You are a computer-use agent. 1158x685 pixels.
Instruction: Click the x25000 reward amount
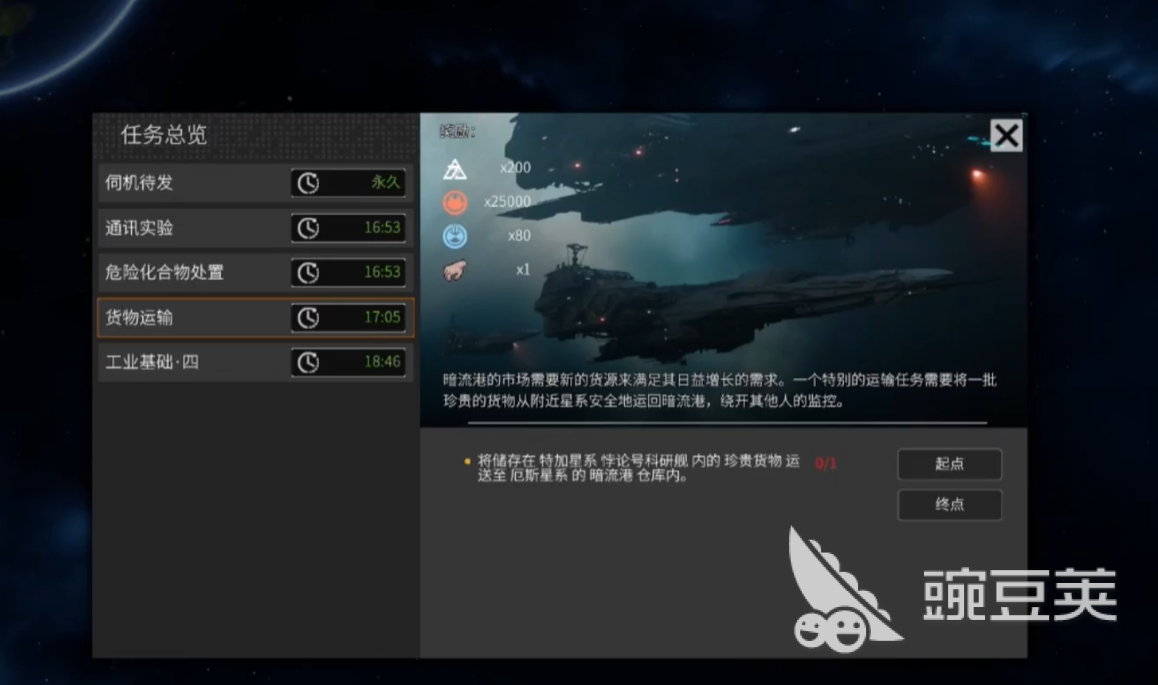507,202
